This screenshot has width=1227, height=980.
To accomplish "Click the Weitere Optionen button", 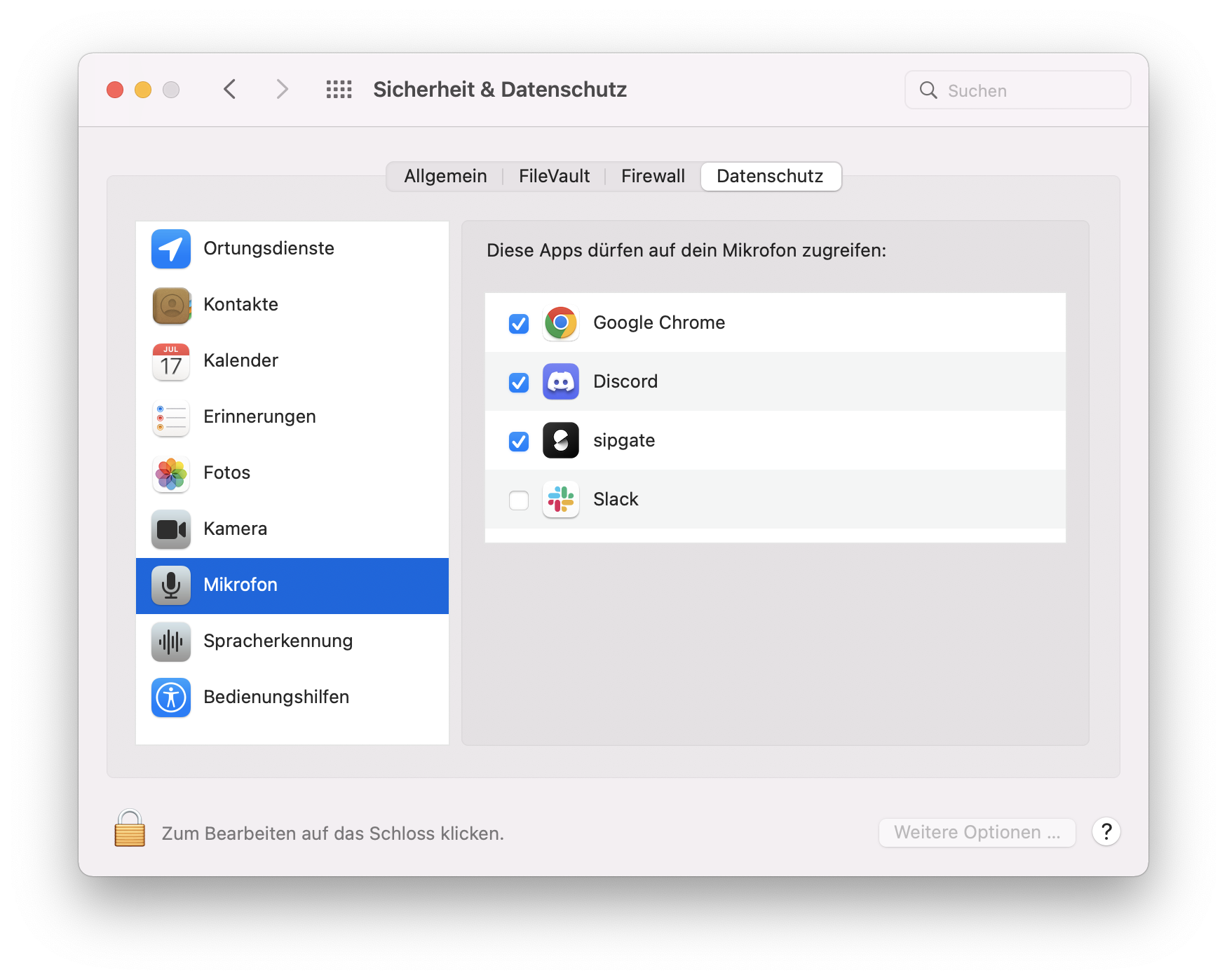I will (977, 833).
